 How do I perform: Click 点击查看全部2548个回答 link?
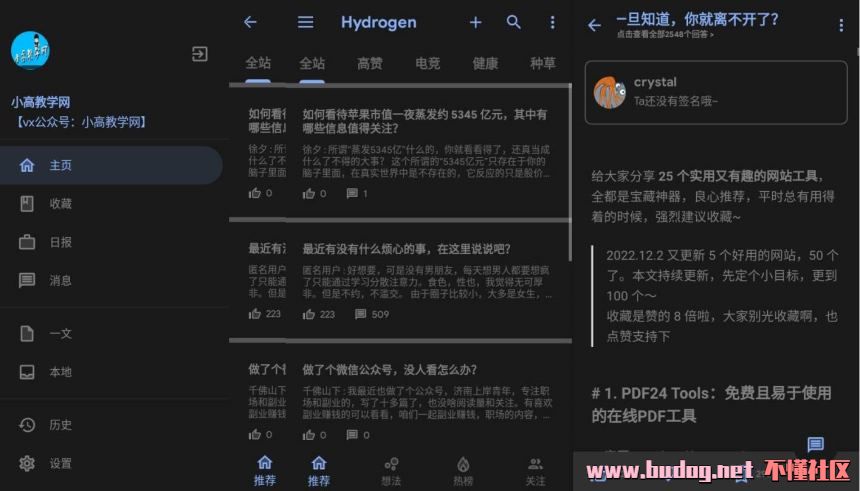[665, 34]
